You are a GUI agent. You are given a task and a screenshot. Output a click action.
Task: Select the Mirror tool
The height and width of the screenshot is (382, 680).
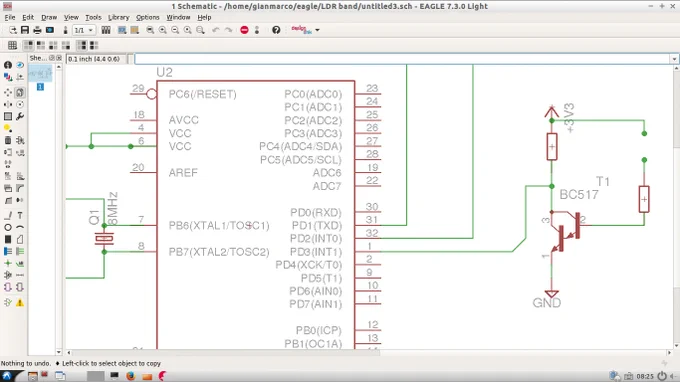pyautogui.click(x=8, y=104)
